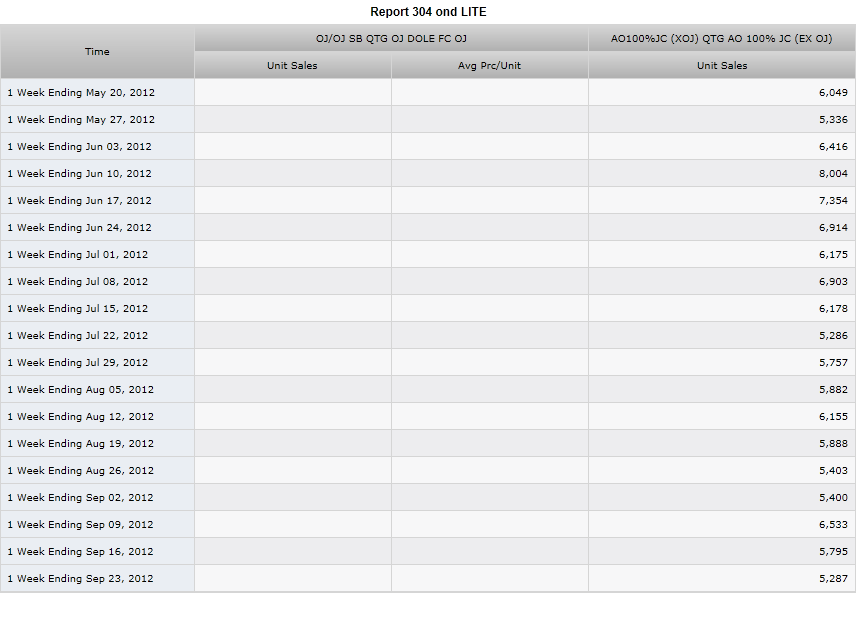Click the unit sales value 6,155
Viewport: 856px width, 631px height.
833,416
